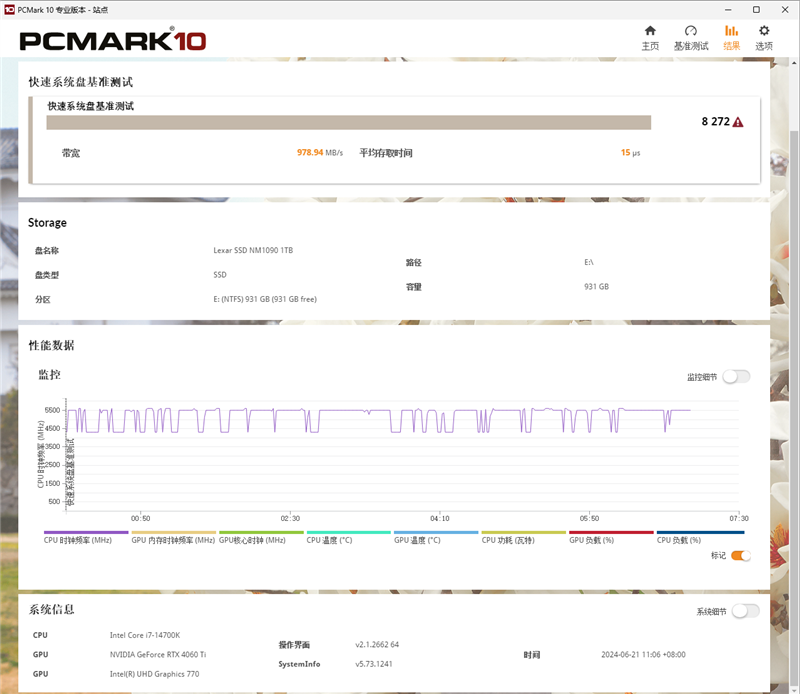Toggle GPU 负载 (%) legend series
This screenshot has width=800, height=694.
(x=611, y=538)
